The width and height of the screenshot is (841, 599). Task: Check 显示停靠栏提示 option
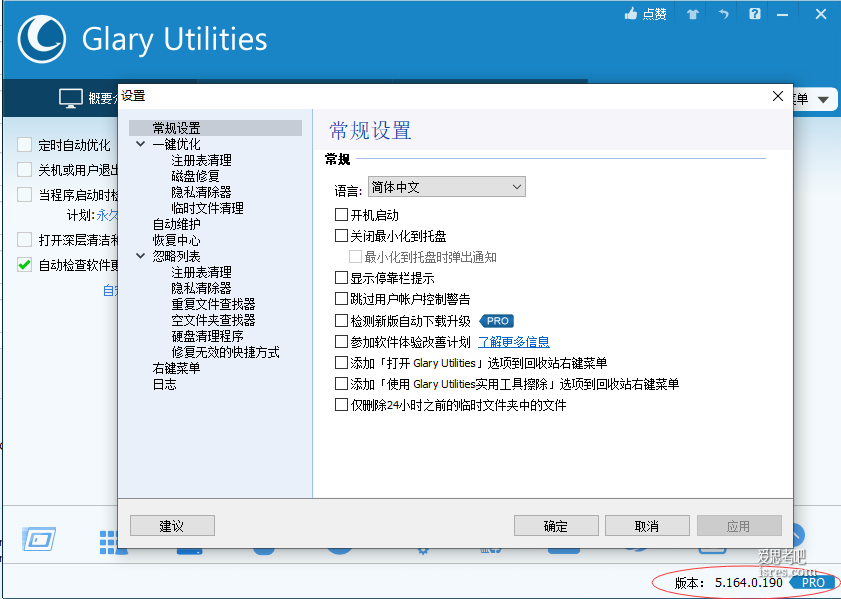click(341, 278)
